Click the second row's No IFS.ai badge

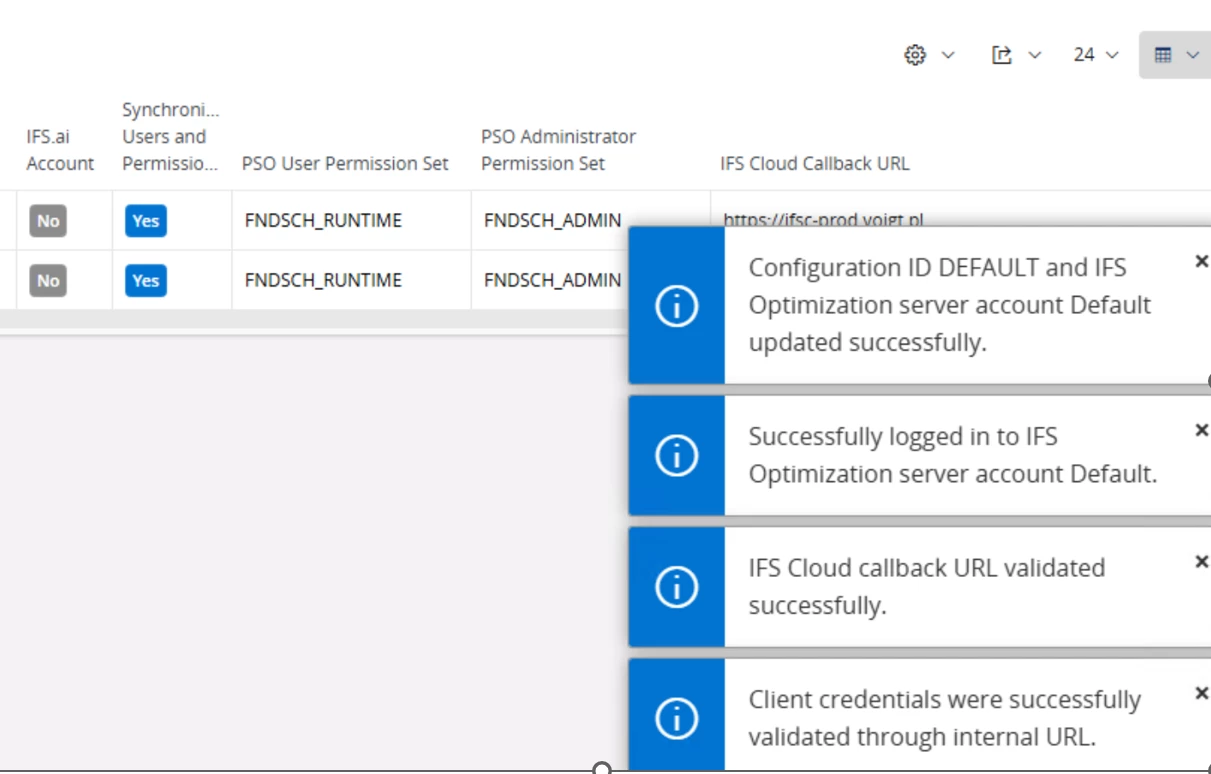(x=48, y=281)
